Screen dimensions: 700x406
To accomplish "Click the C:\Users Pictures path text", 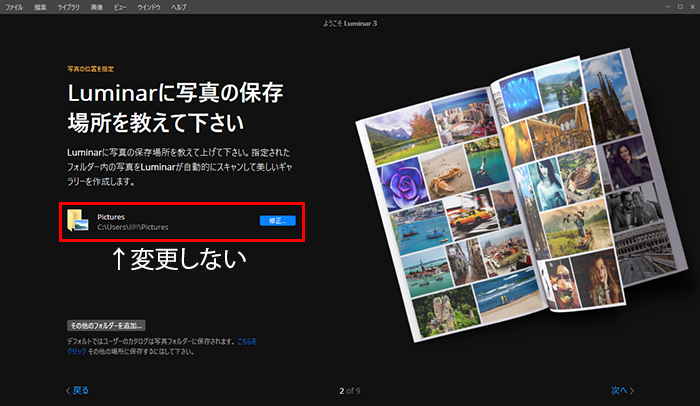I will coord(133,227).
